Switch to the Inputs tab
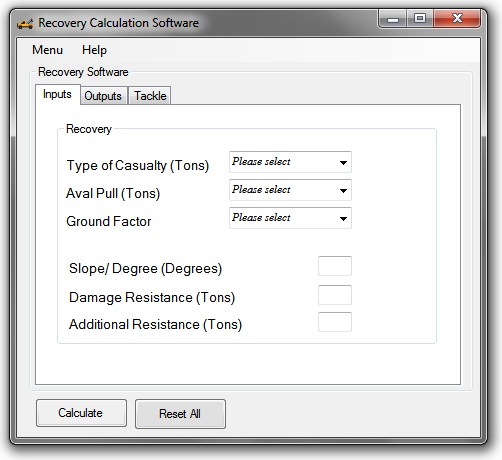The image size is (502, 460). [57, 94]
